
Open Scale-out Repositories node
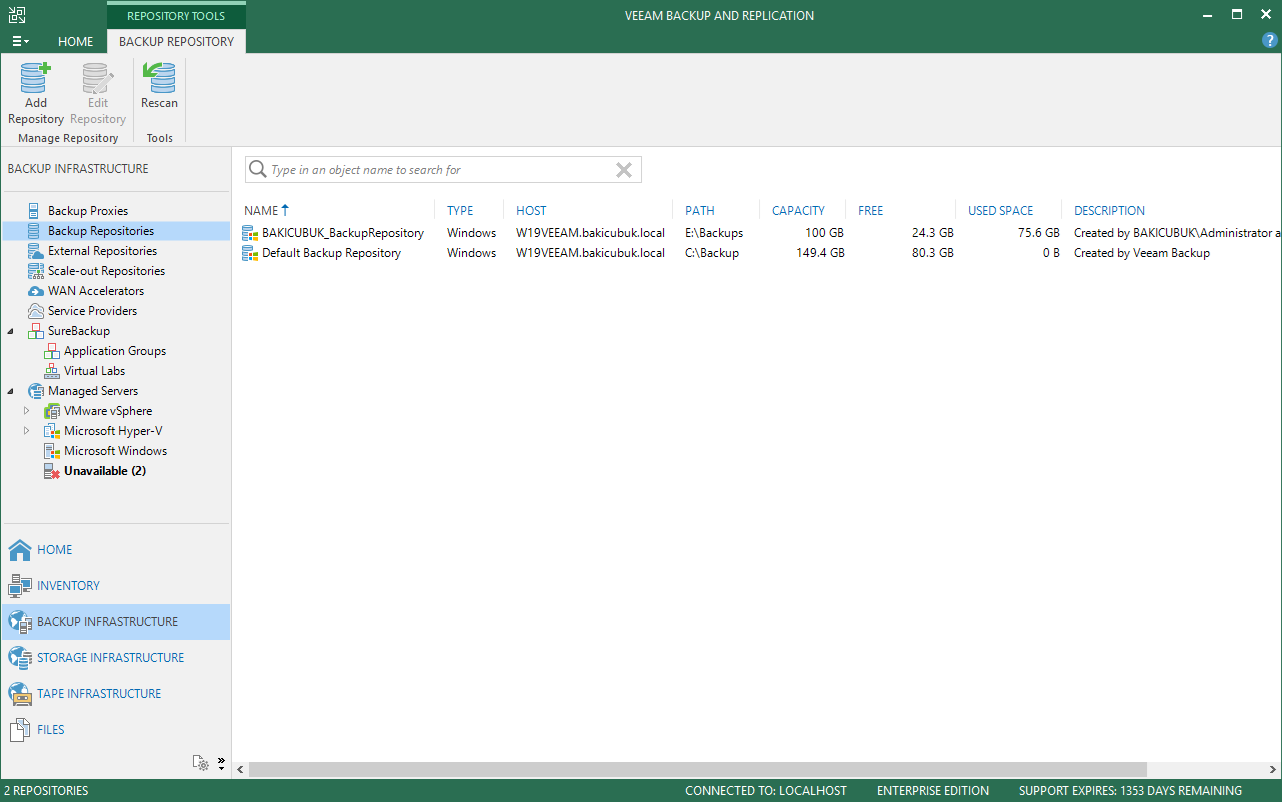coord(106,271)
